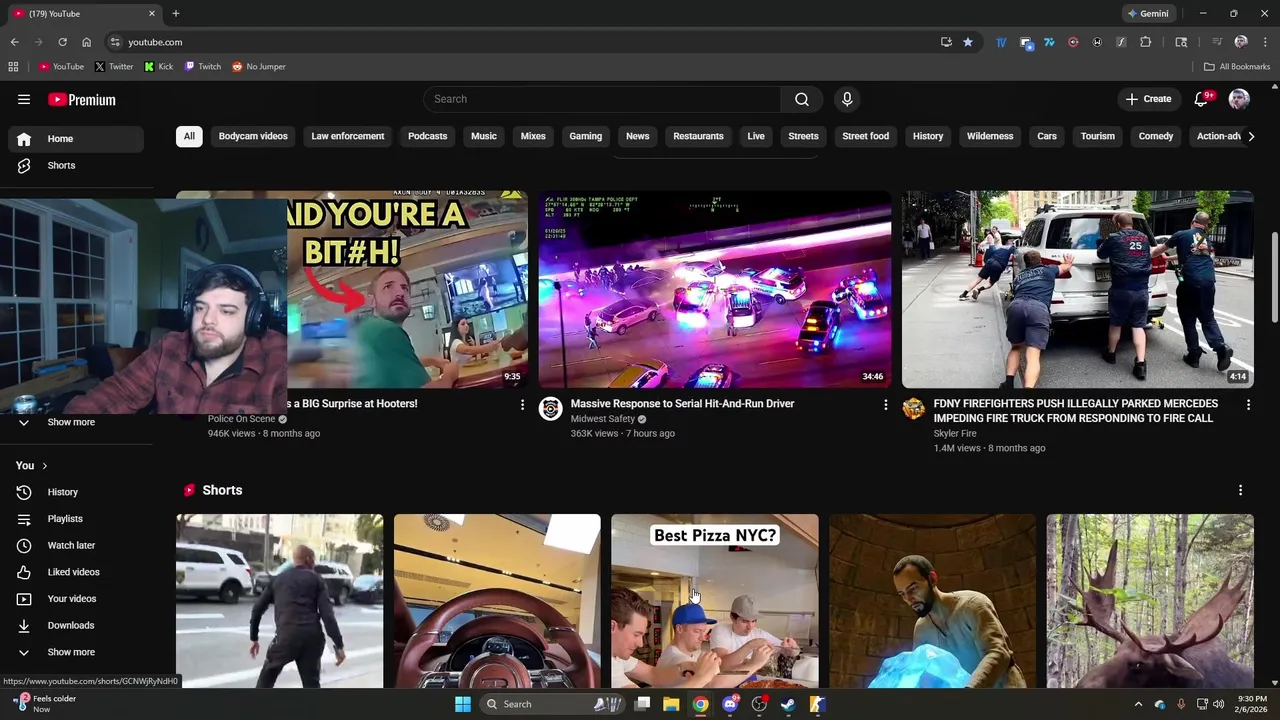
Task: Open the Hooters bodycam video thumbnail
Action: 407,289
